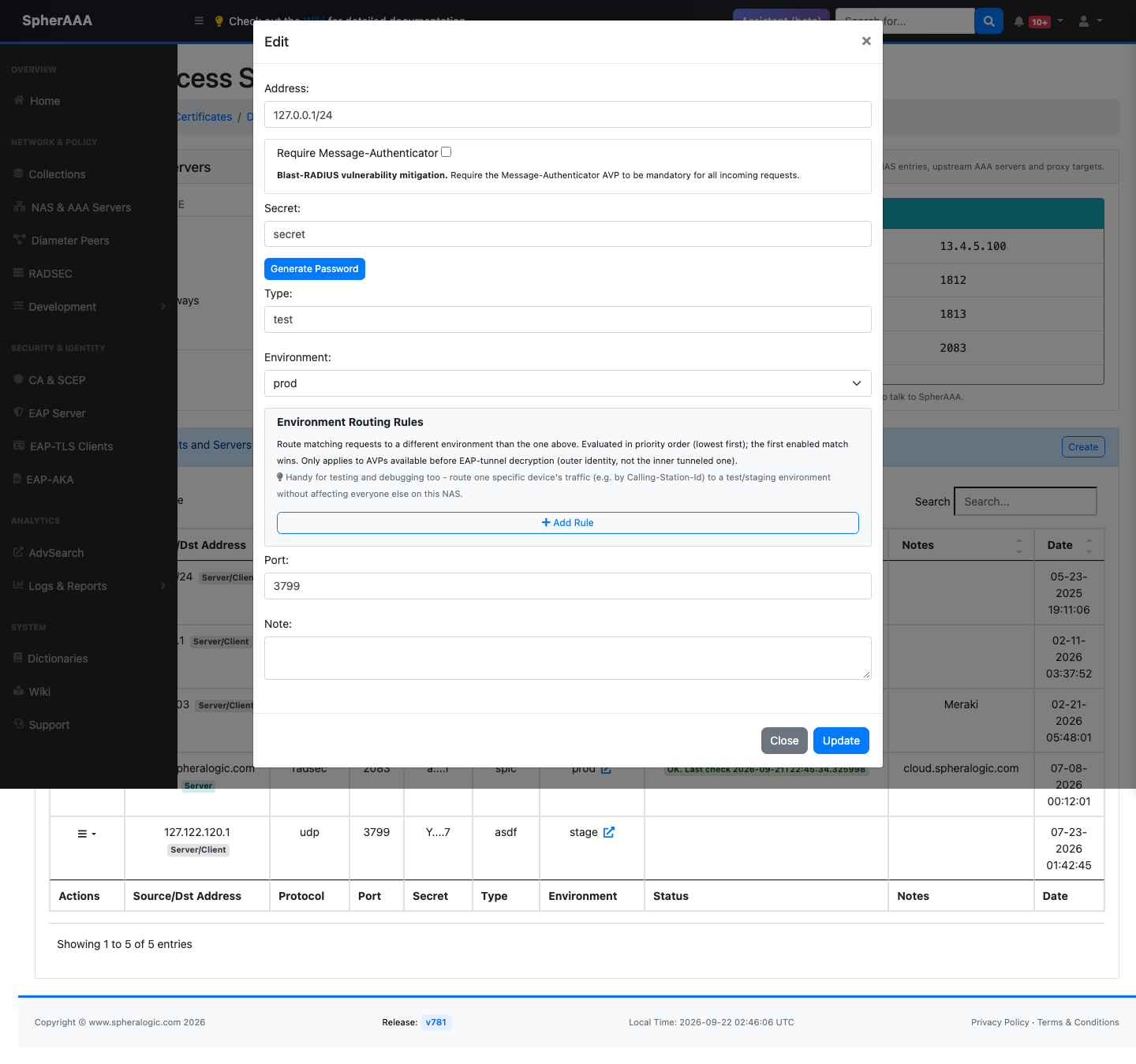Screen dimensions: 1136x1064
Task: Expand the Development sidebar submenu
Action: click(163, 307)
